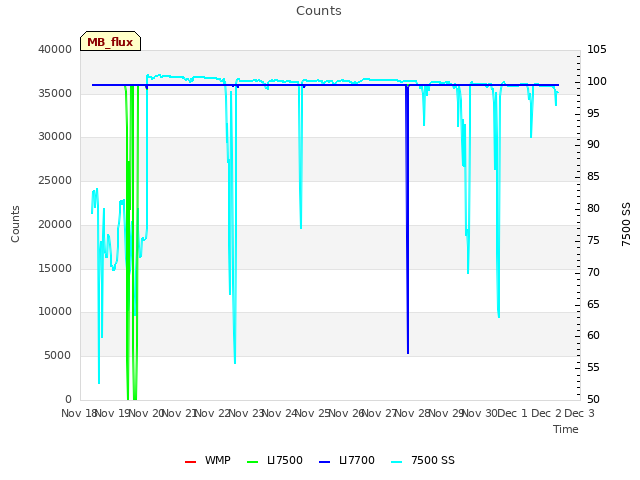This screenshot has height=480, width=640.
Task: Click the 65 right-axis tick label
Action: click(x=593, y=304)
